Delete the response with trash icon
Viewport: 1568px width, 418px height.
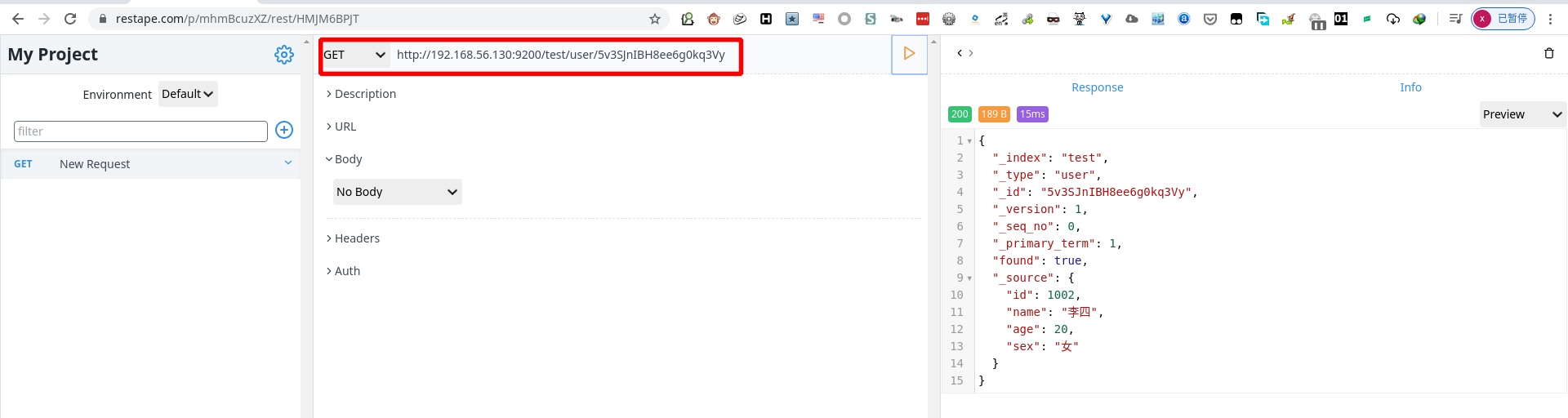click(x=1548, y=53)
